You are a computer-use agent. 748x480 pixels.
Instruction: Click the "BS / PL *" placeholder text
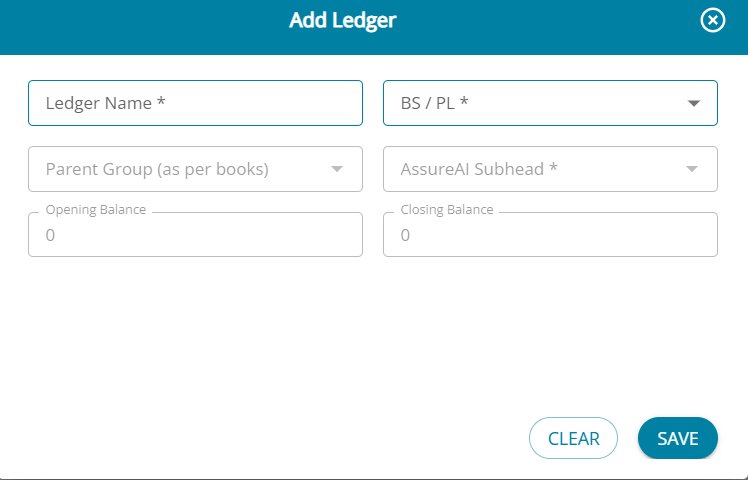coord(434,103)
